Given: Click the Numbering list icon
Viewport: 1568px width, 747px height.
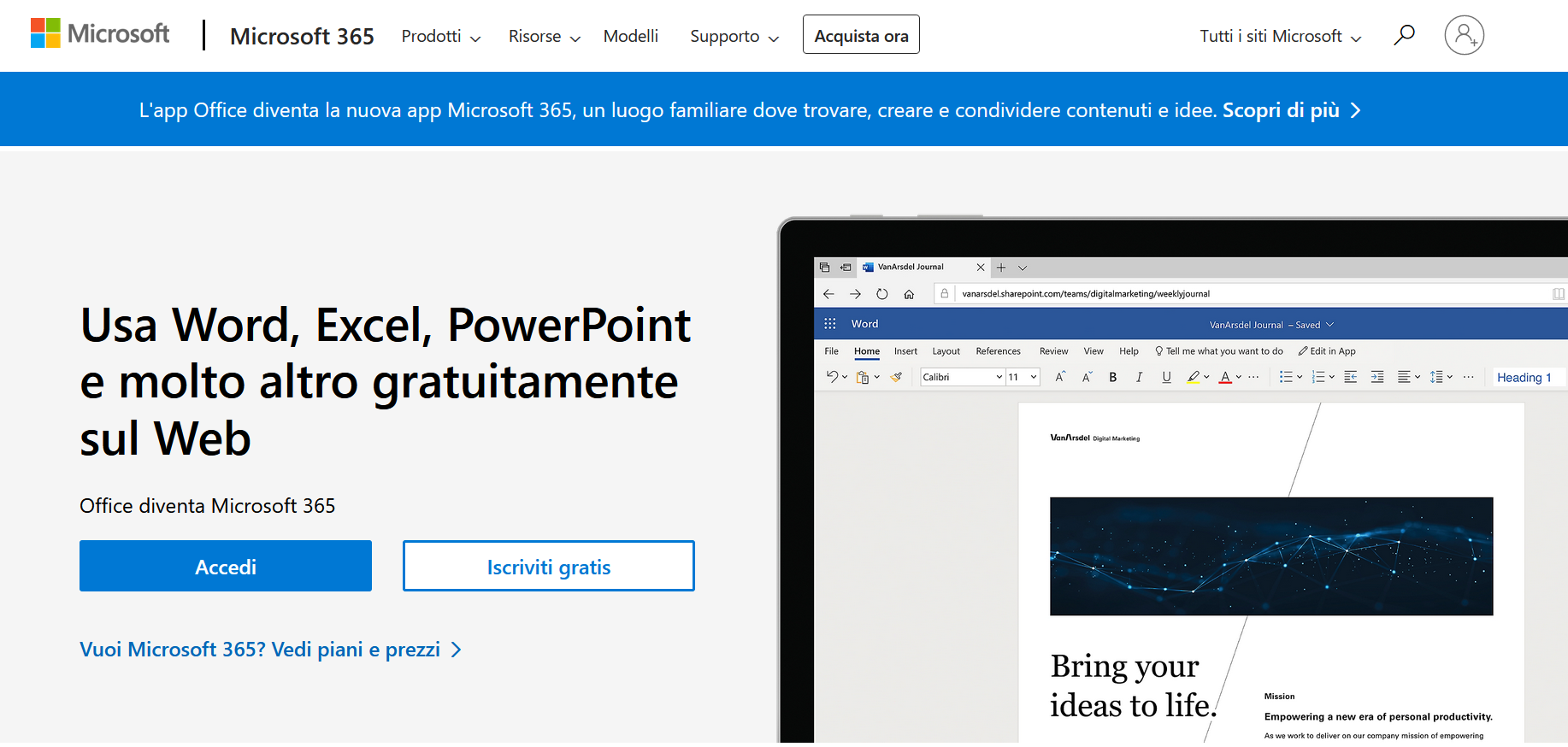Looking at the screenshot, I should (x=1318, y=377).
